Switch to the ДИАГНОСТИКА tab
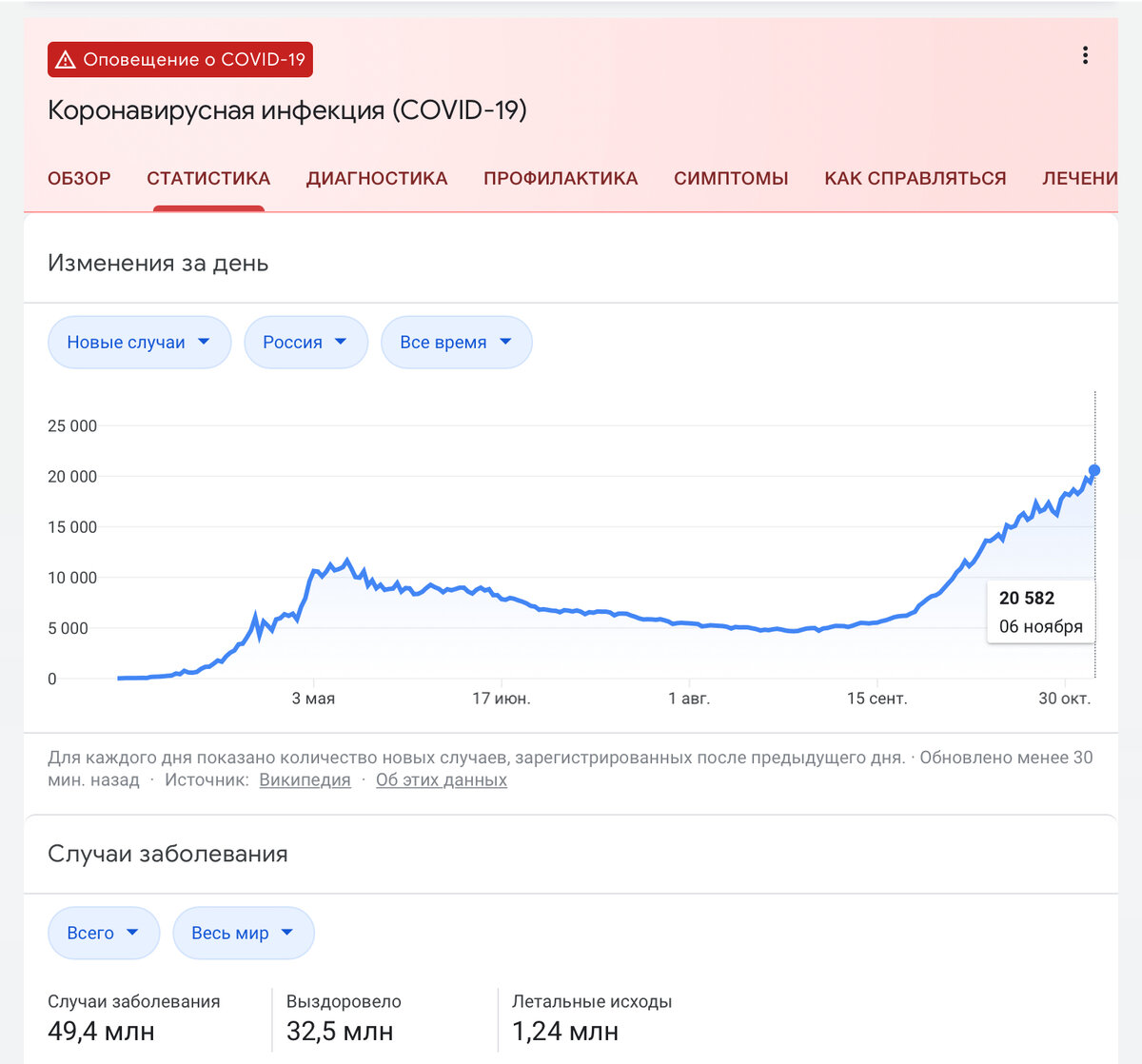This screenshot has width=1142, height=1064. [x=377, y=178]
